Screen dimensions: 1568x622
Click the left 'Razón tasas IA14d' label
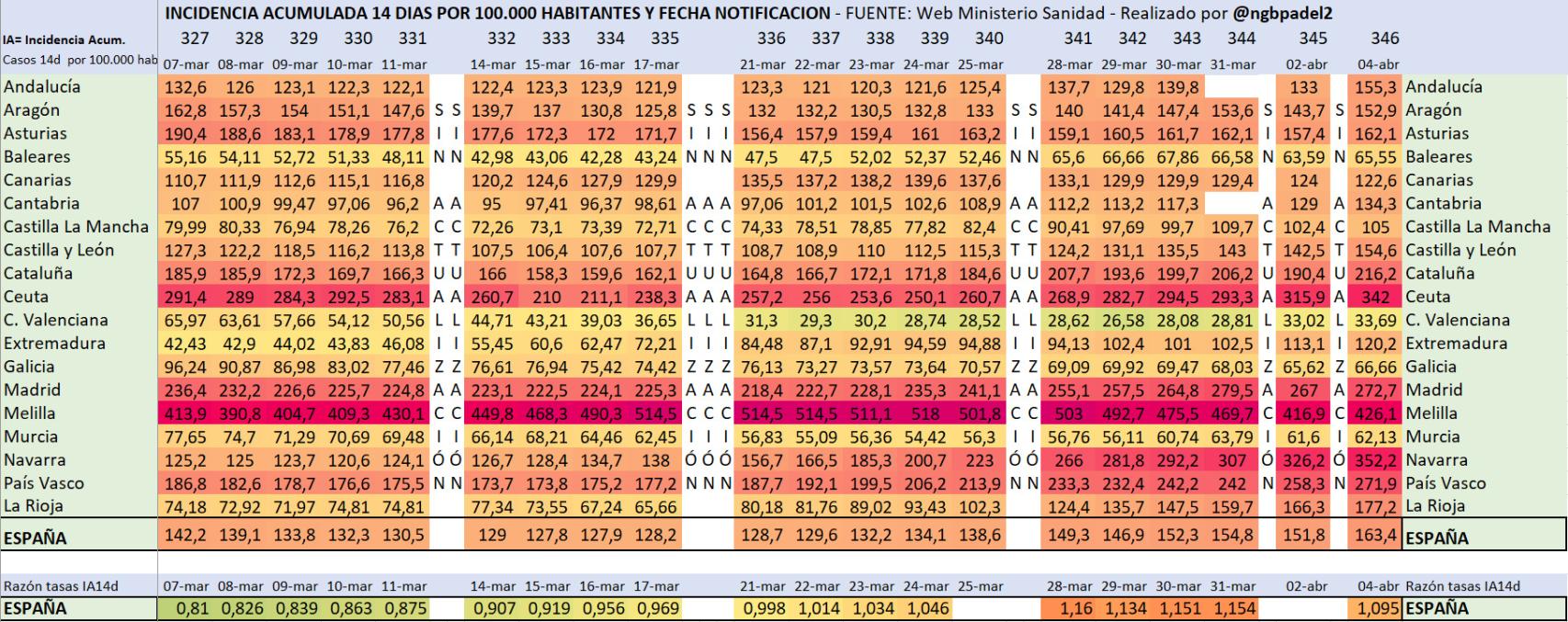click(x=61, y=586)
